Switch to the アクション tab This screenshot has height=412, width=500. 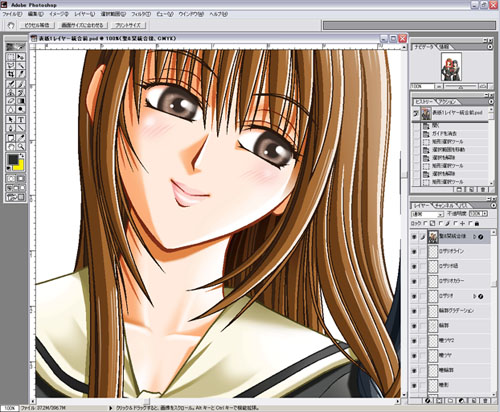(x=448, y=102)
